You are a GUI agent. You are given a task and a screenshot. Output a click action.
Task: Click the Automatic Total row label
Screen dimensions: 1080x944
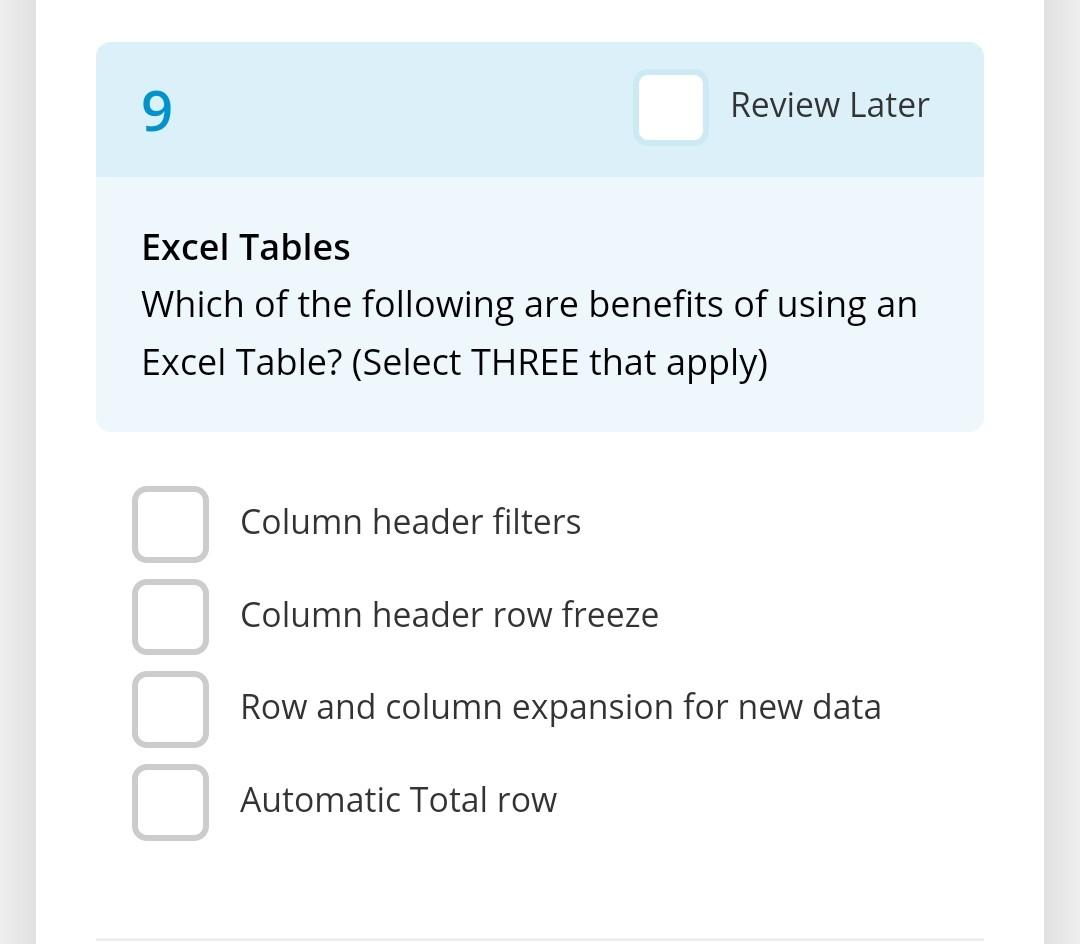(398, 800)
